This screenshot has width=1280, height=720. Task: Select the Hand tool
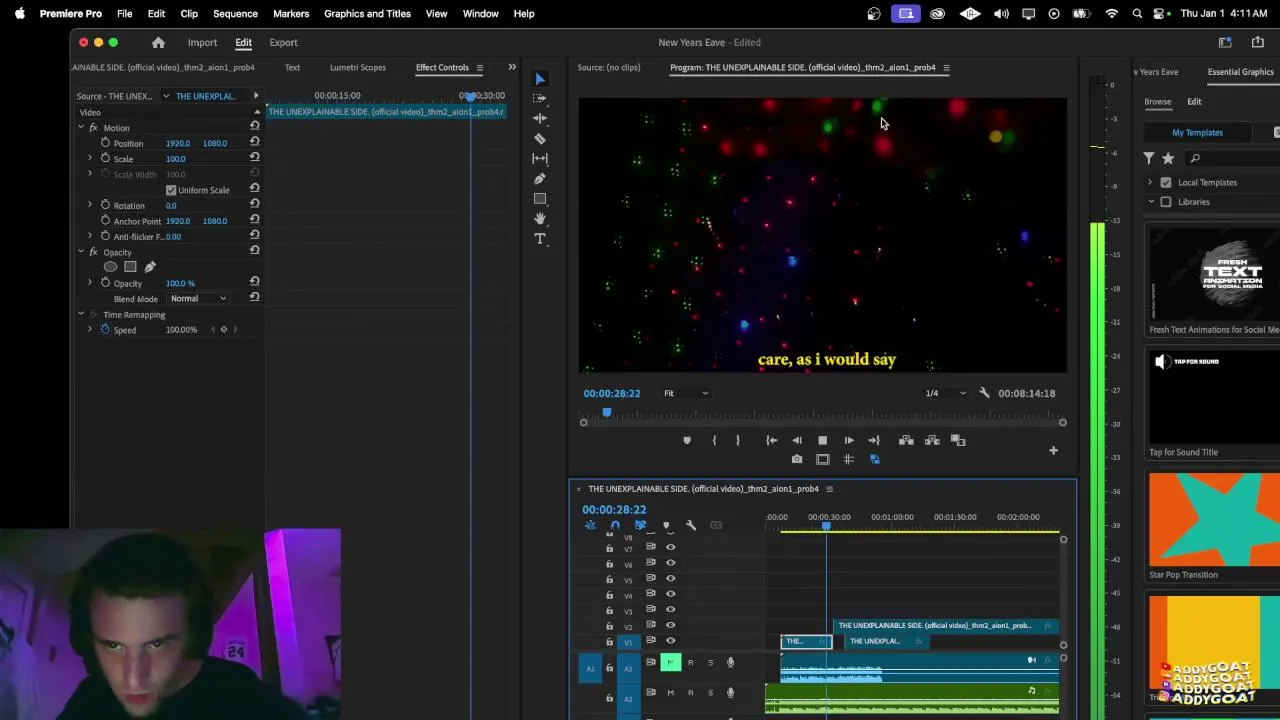(x=540, y=218)
